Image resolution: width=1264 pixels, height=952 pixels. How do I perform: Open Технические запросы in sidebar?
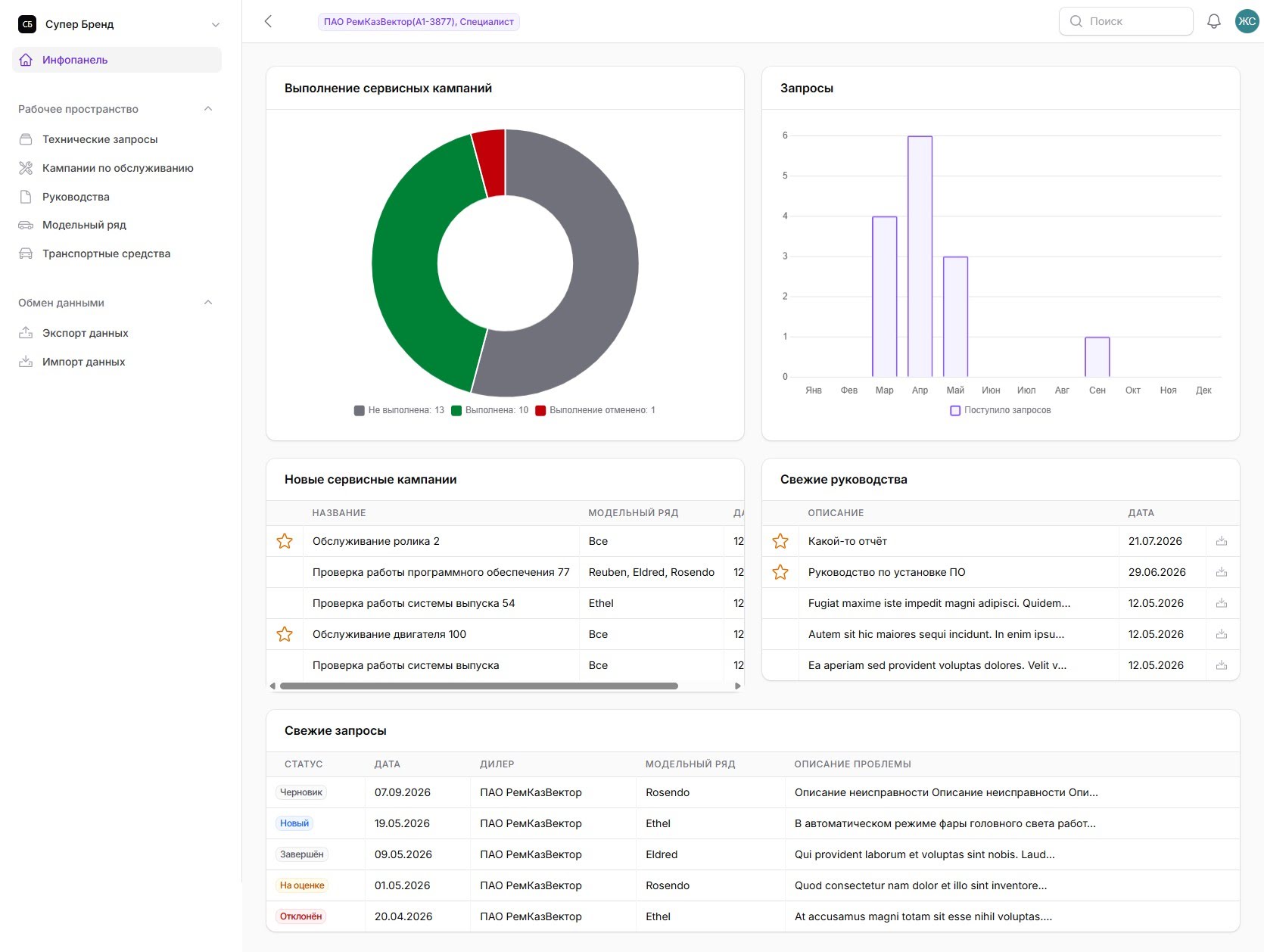tap(117, 139)
